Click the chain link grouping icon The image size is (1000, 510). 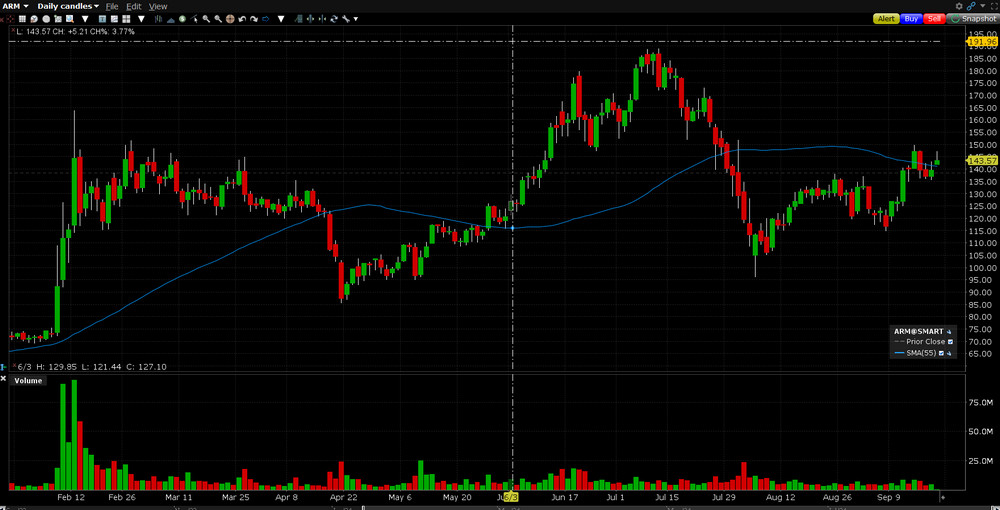(971, 6)
